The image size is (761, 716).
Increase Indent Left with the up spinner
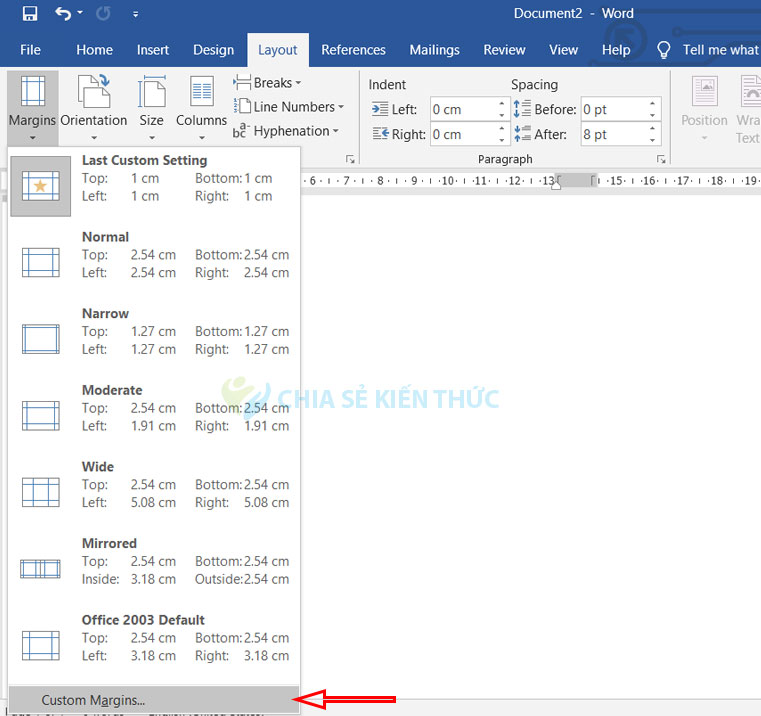click(502, 103)
